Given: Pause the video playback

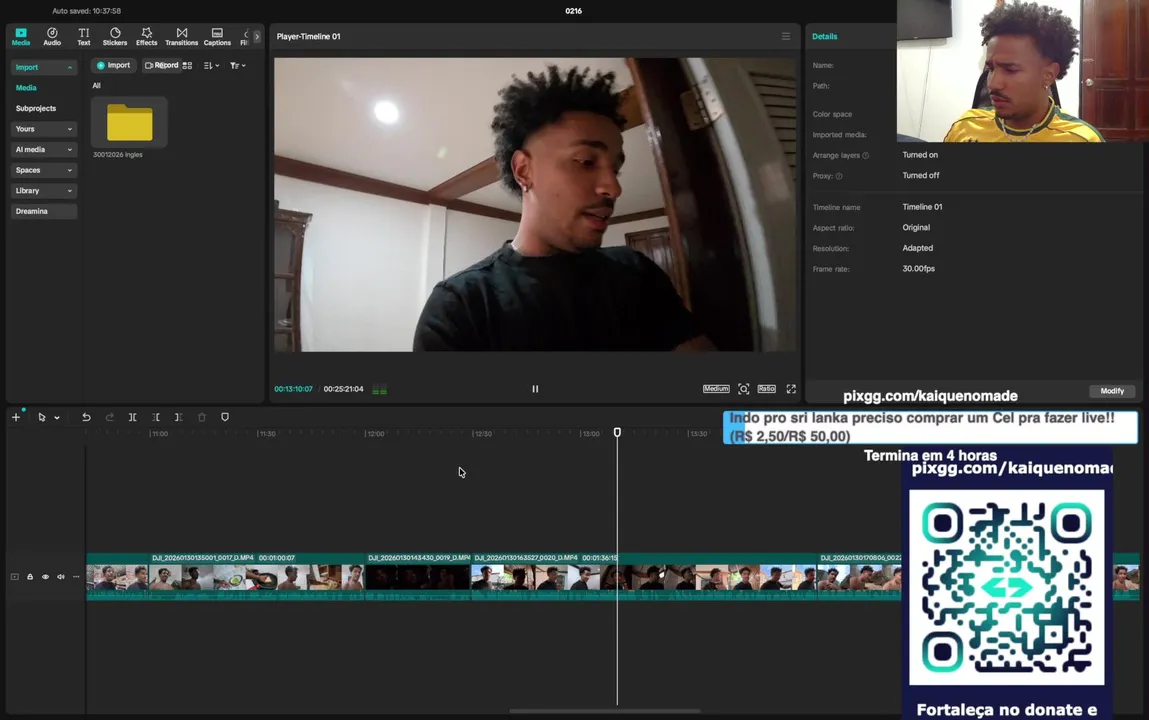Looking at the screenshot, I should (535, 389).
